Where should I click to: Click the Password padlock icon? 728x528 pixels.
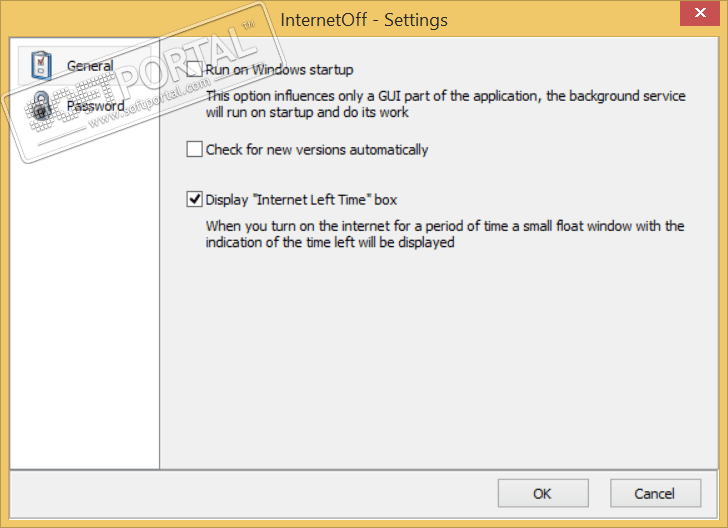(40, 106)
